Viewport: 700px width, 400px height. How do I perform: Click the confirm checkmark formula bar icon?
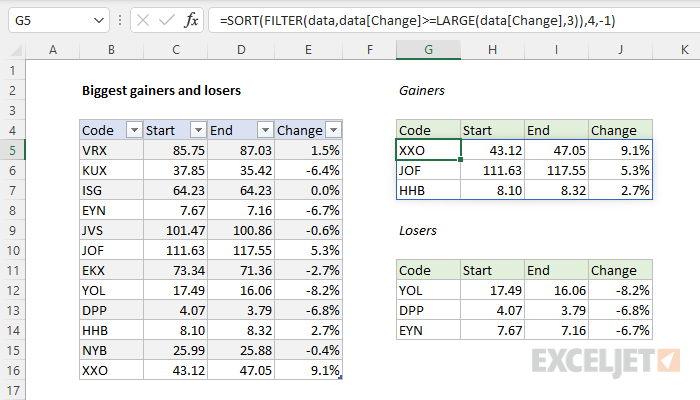167,20
